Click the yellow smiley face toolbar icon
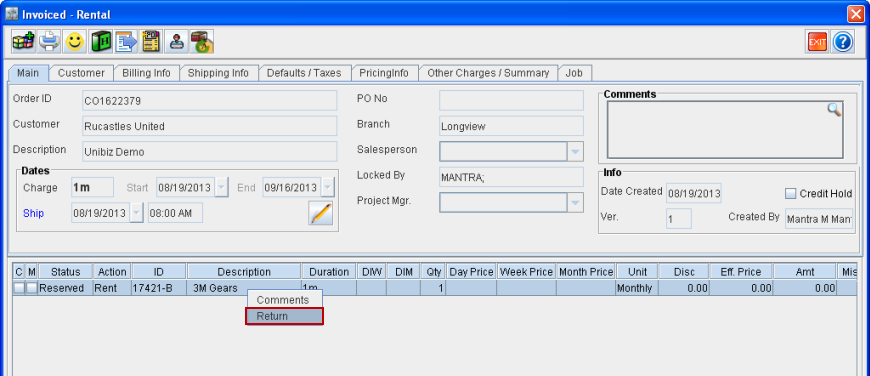 (x=74, y=42)
